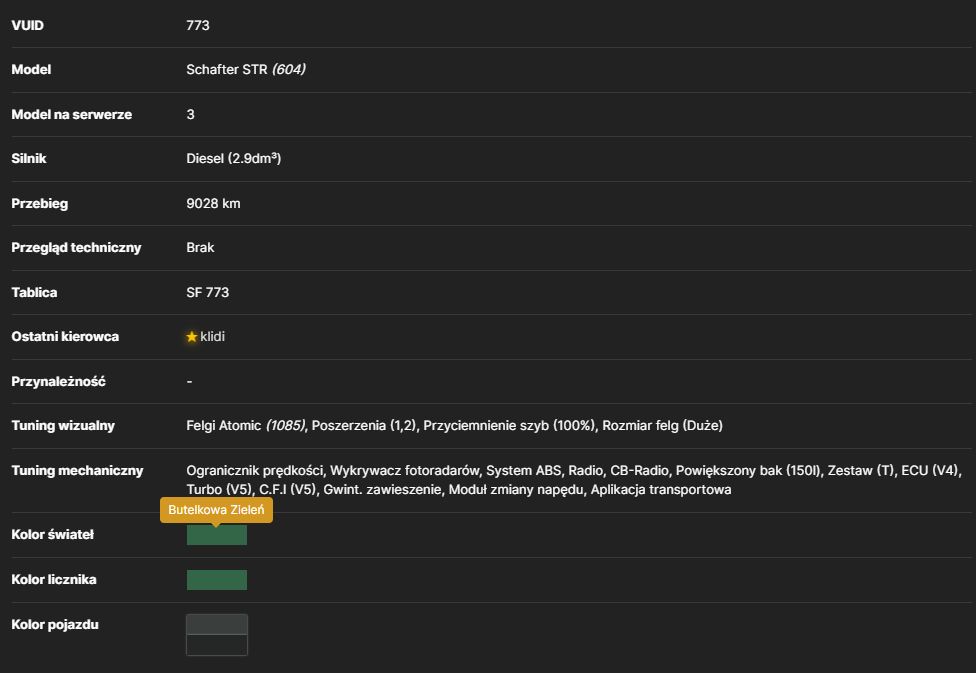Image resolution: width=976 pixels, height=673 pixels.
Task: Click the Kolor świateł label
Action: (x=53, y=535)
